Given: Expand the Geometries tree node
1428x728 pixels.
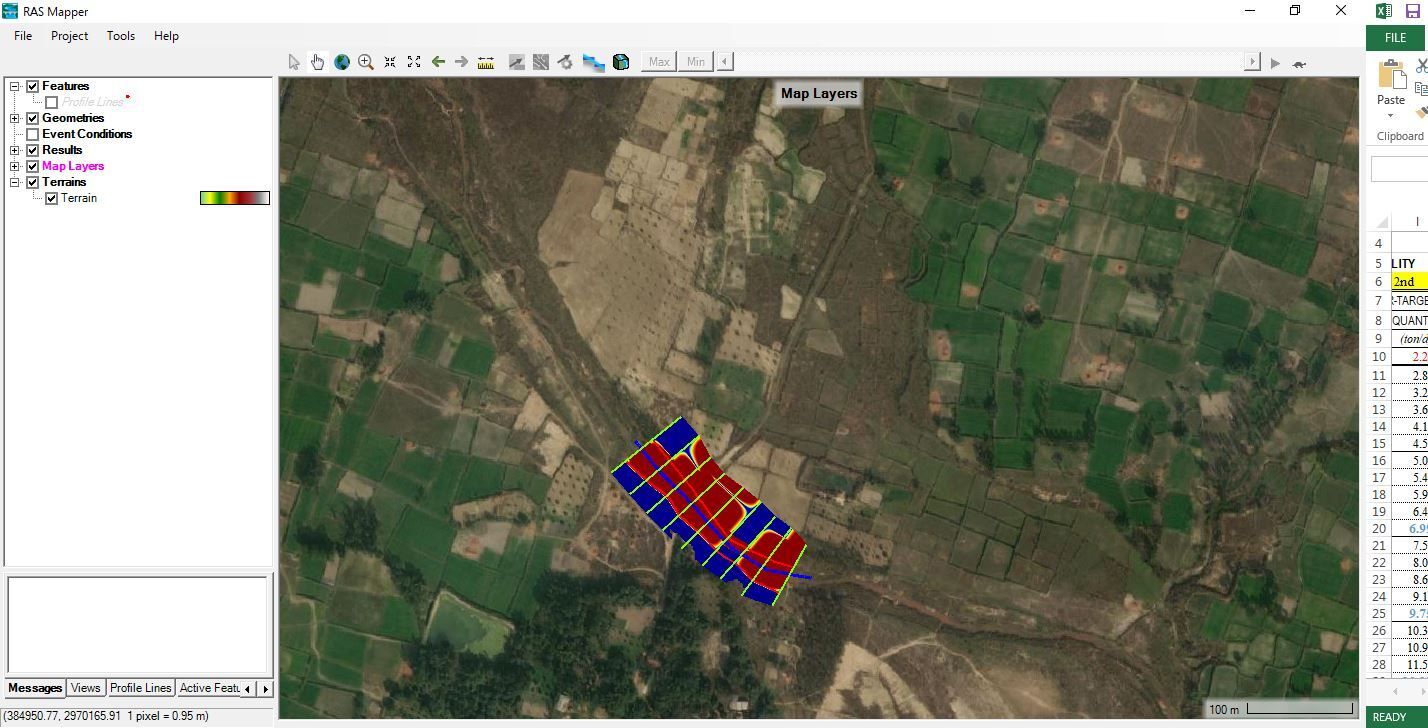Looking at the screenshot, I should coord(15,118).
